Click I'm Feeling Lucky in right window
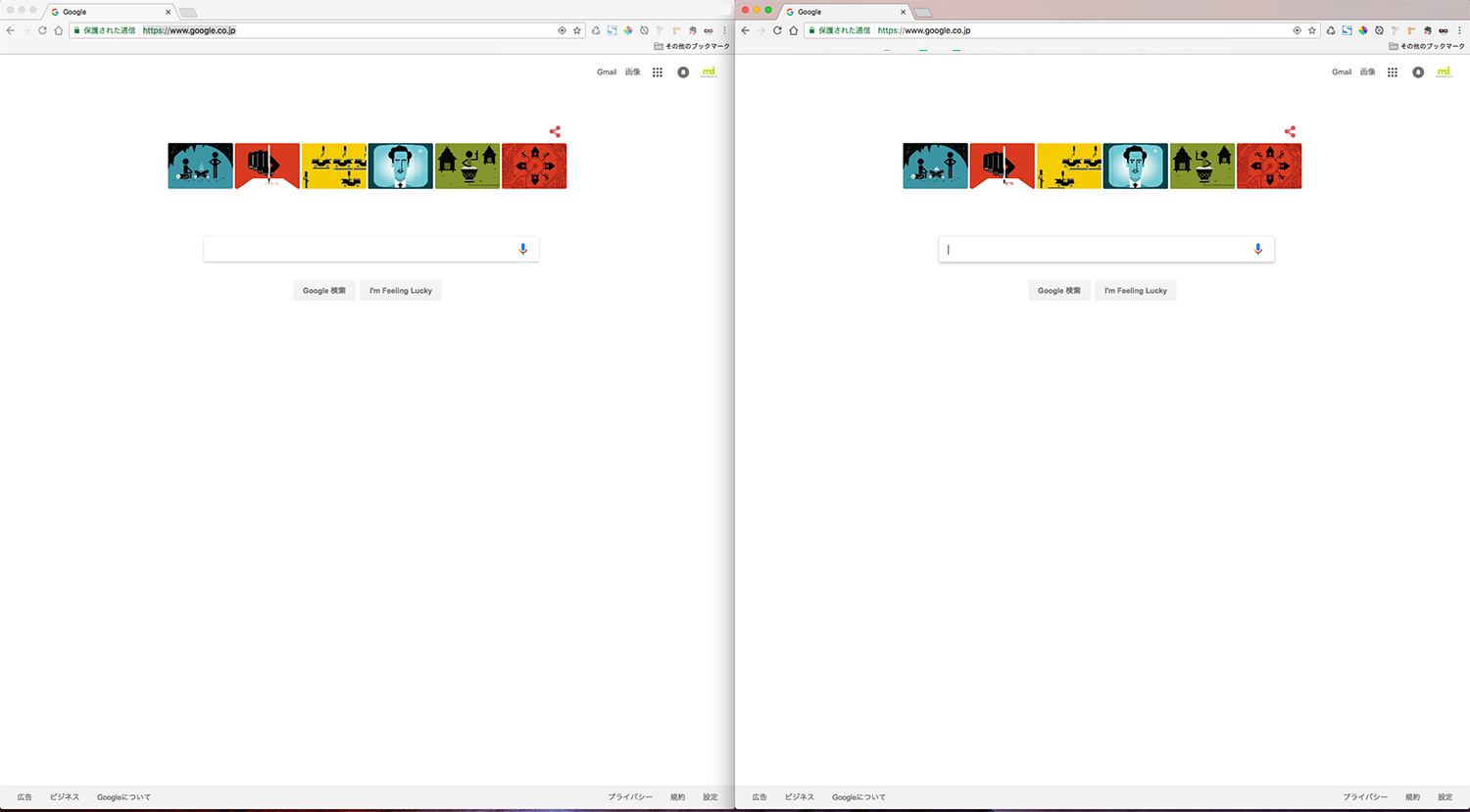1470x812 pixels. click(x=1136, y=291)
